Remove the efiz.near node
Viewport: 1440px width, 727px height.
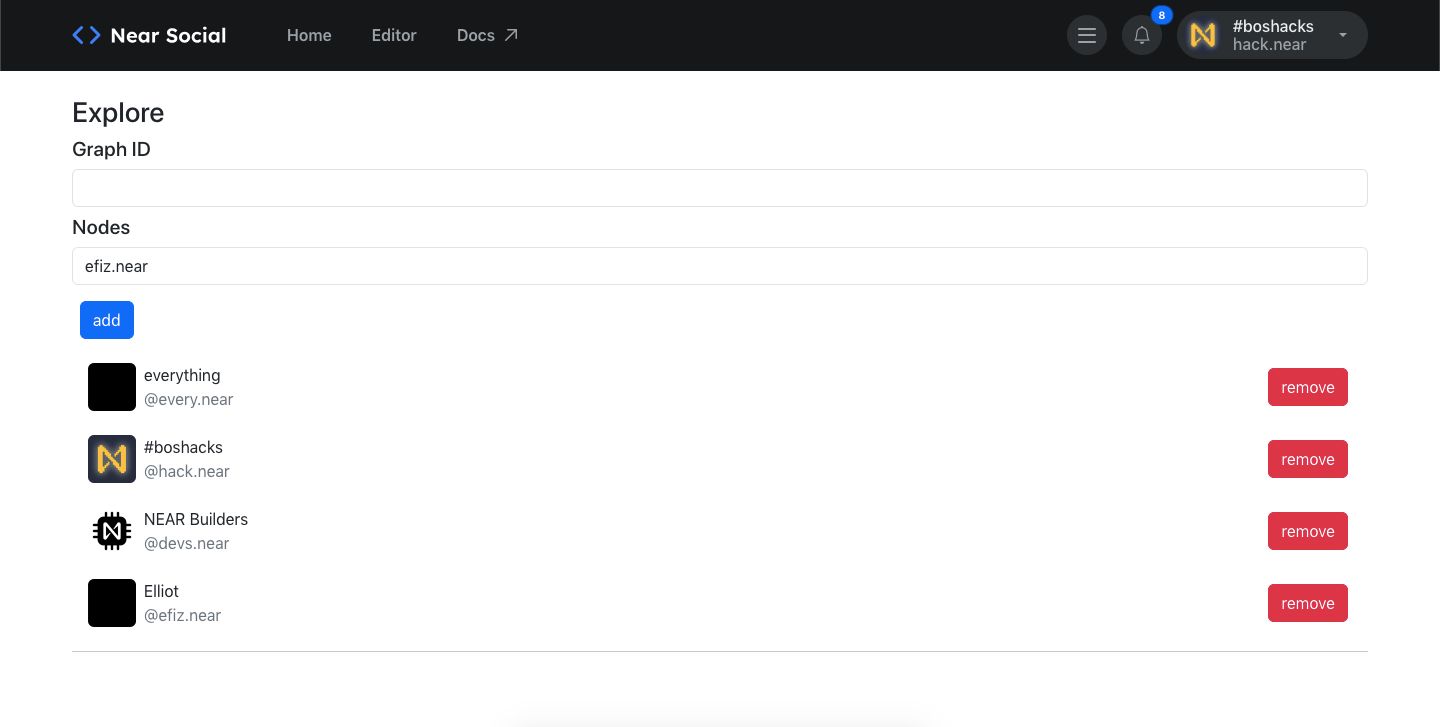click(x=1308, y=603)
